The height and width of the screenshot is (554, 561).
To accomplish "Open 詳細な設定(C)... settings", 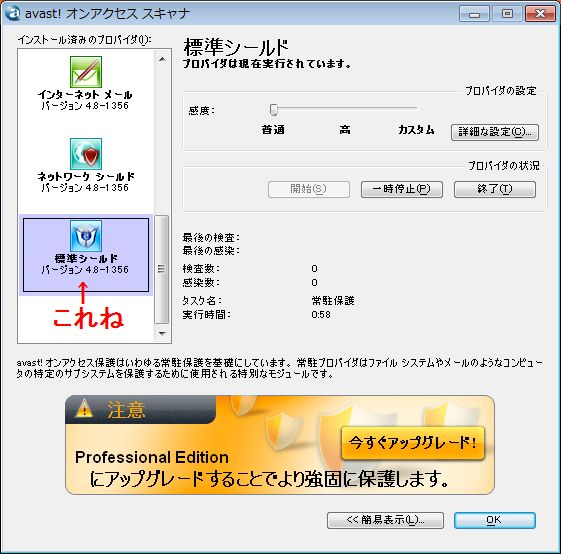I will tap(495, 132).
